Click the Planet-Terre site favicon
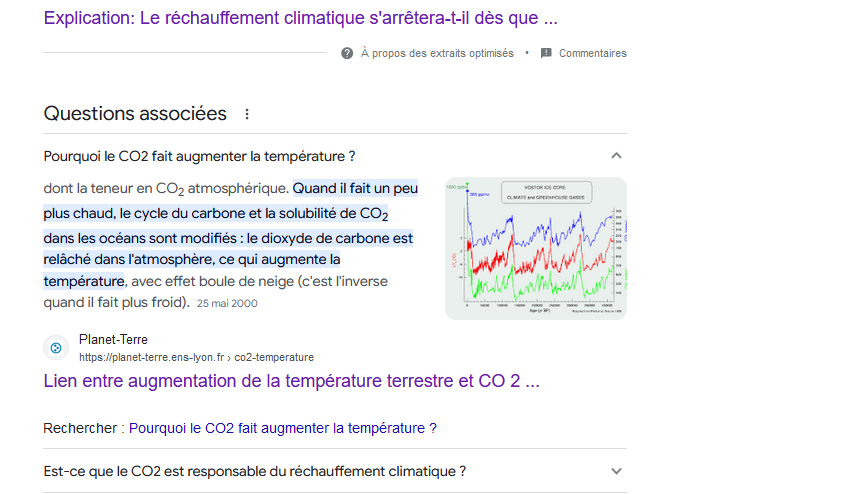The image size is (846, 494). (x=56, y=348)
